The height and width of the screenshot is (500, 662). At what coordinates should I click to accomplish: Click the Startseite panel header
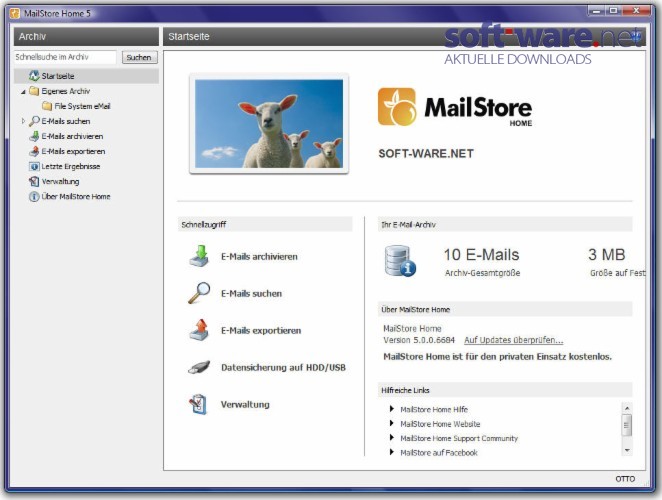404,36
